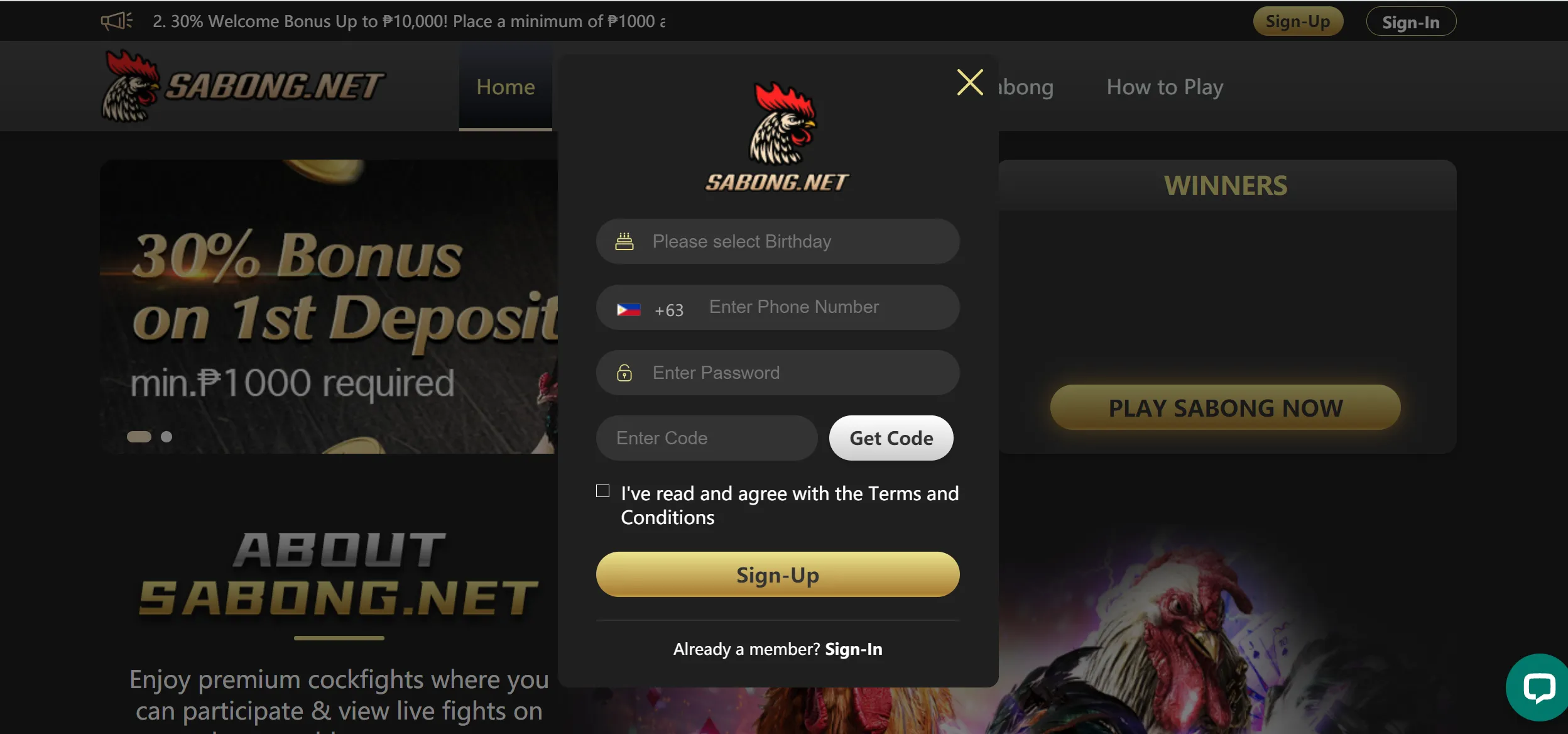Check the agreement checkbox to enable signup
Image resolution: width=1568 pixels, height=734 pixels.
point(603,491)
